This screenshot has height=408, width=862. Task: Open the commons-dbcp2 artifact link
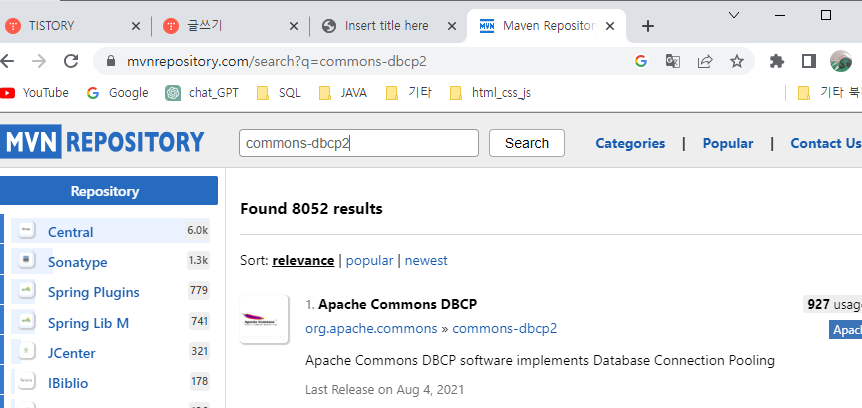(x=505, y=329)
